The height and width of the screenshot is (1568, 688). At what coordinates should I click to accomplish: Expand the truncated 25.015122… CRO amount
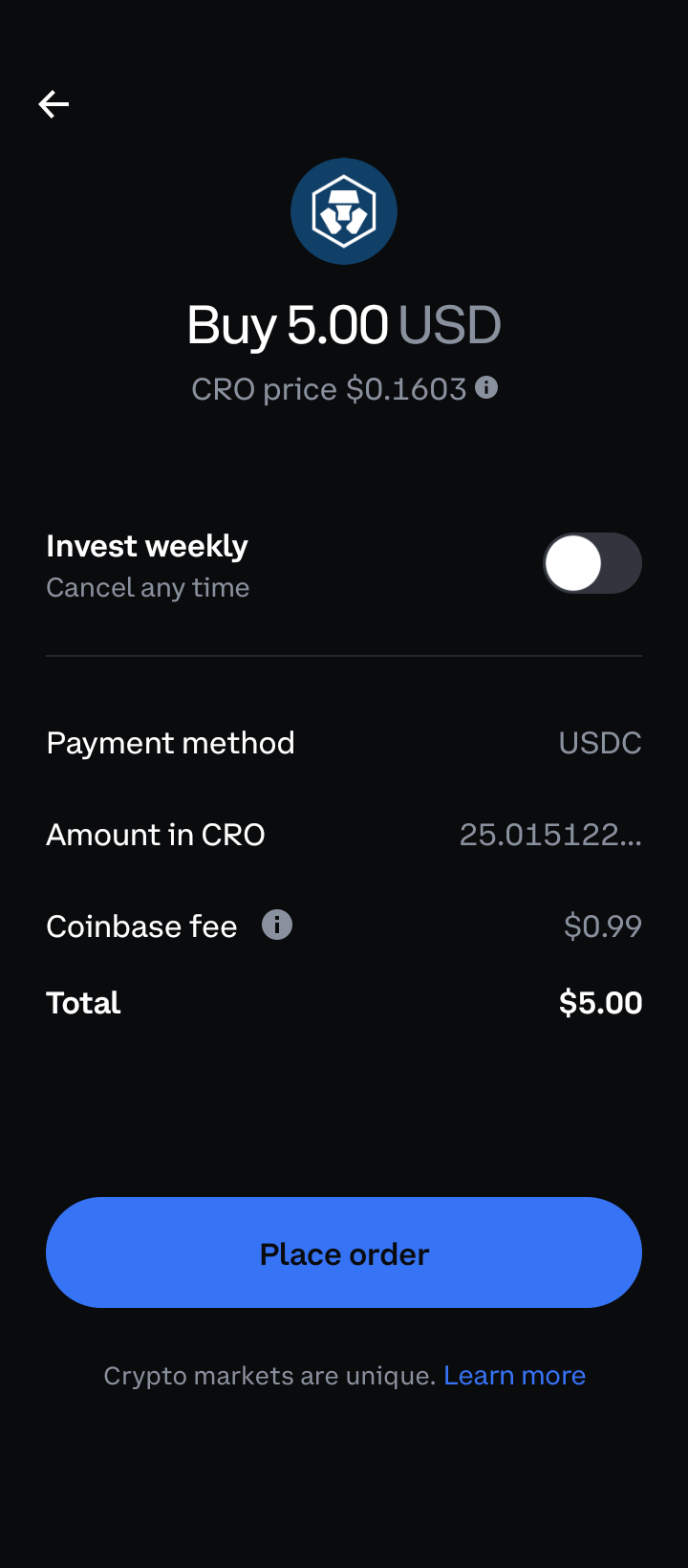[550, 835]
